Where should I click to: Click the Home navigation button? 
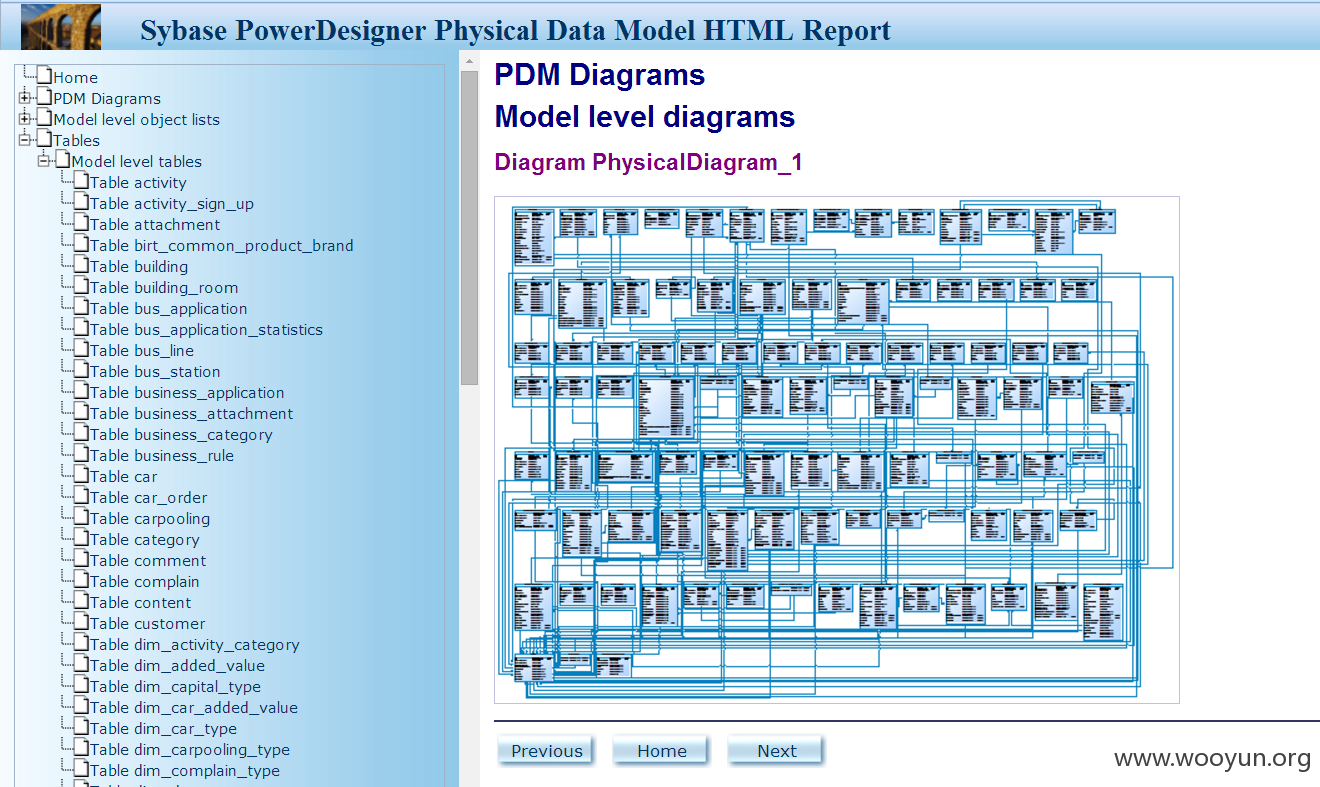click(661, 751)
